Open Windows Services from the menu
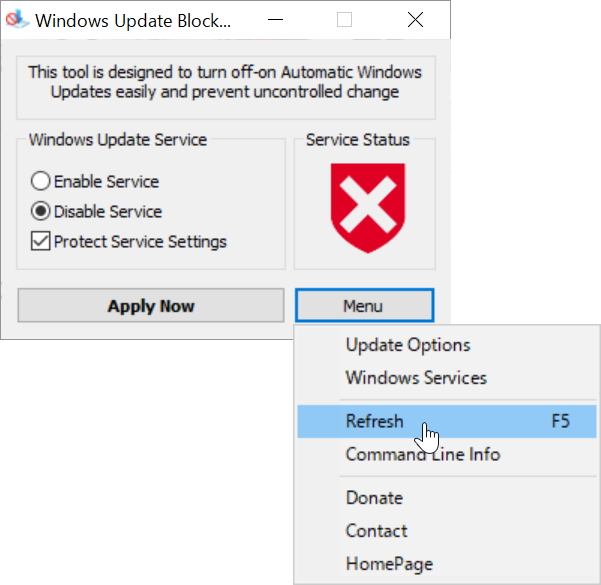Image resolution: width=601 pixels, height=585 pixels. 416,378
